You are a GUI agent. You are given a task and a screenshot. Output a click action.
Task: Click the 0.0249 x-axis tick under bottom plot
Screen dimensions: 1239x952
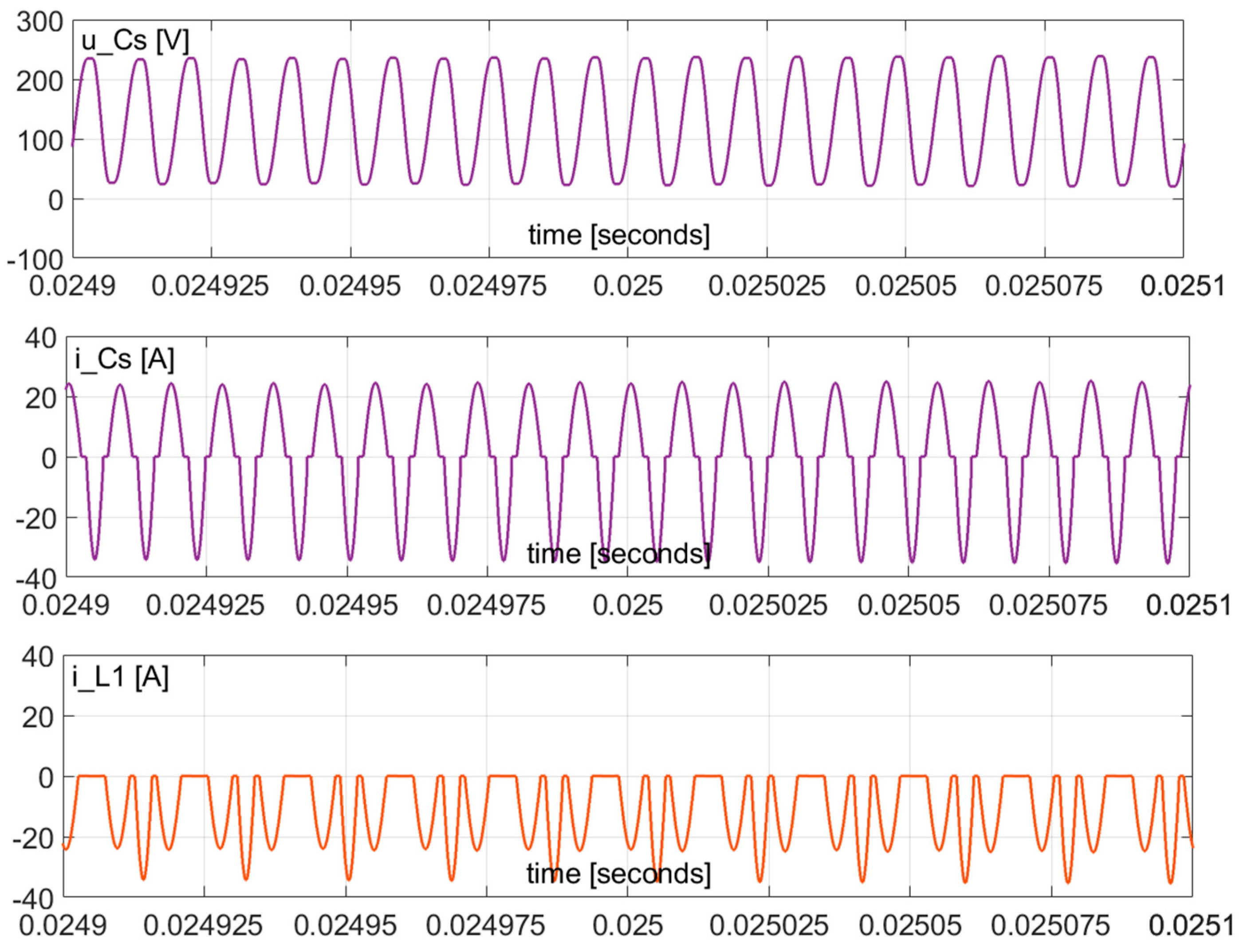63,925
